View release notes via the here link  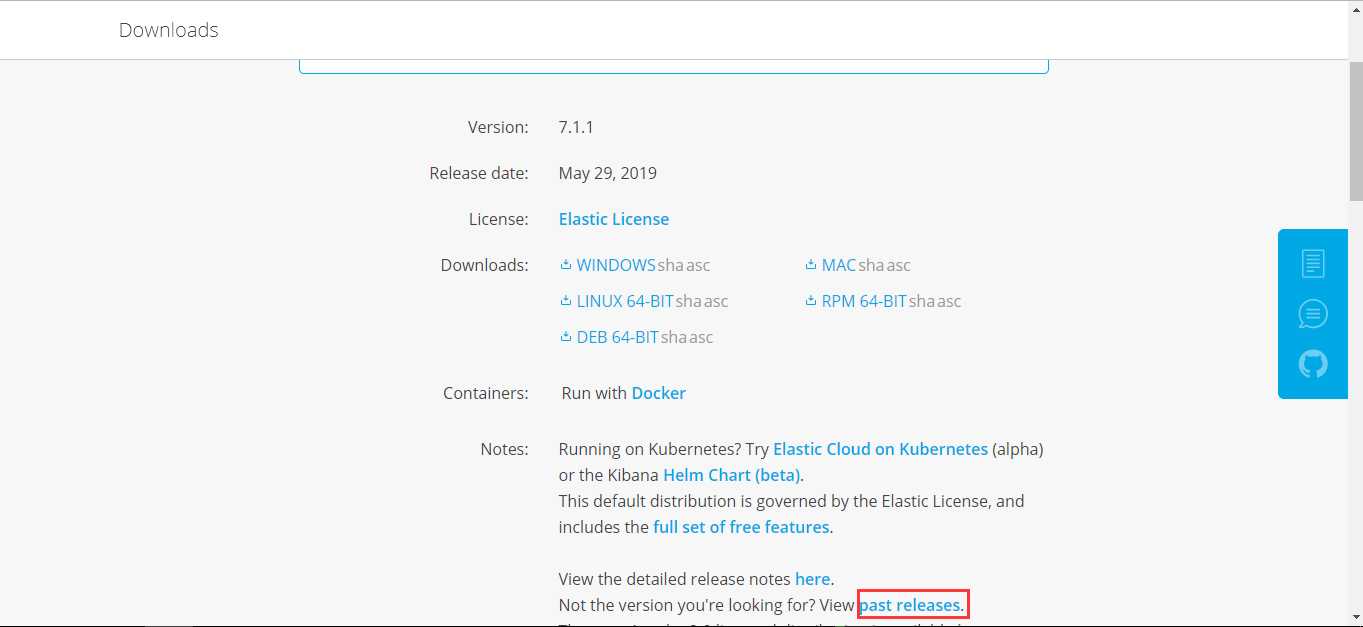[812, 579]
